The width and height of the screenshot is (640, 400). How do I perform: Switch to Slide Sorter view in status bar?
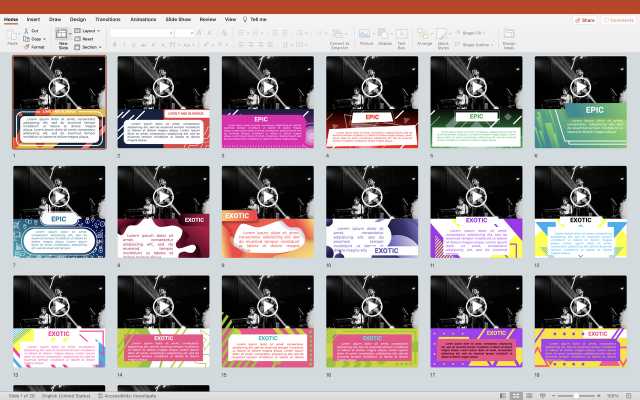click(515, 396)
